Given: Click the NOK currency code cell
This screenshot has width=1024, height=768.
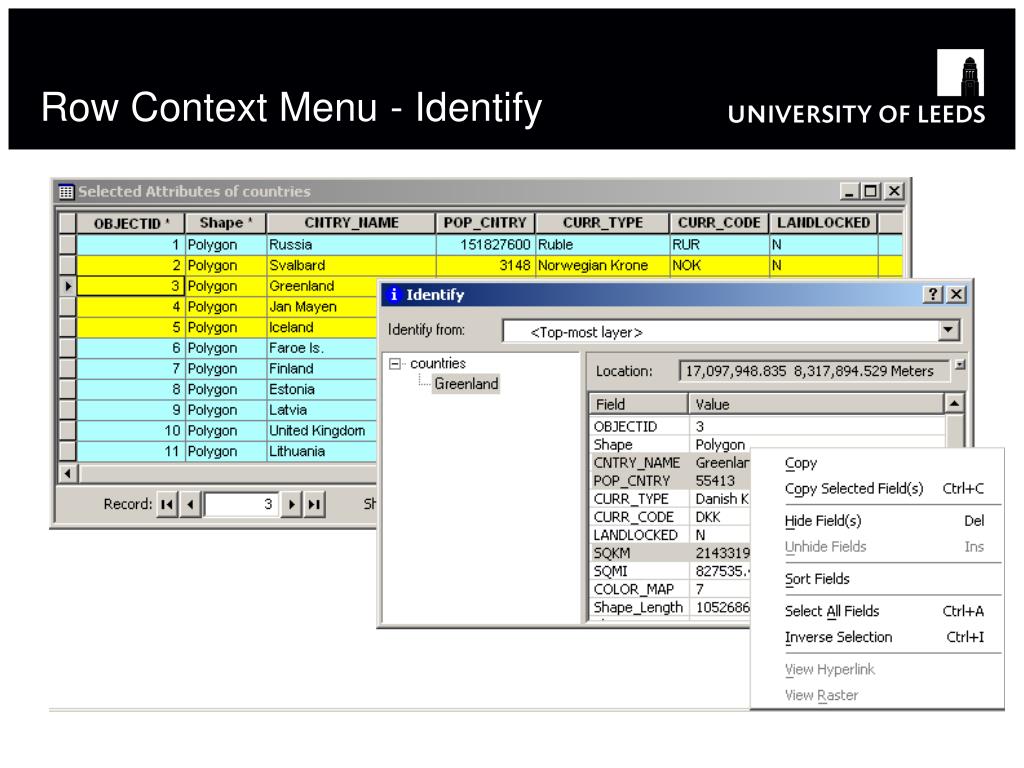Looking at the screenshot, I should coord(719,266).
